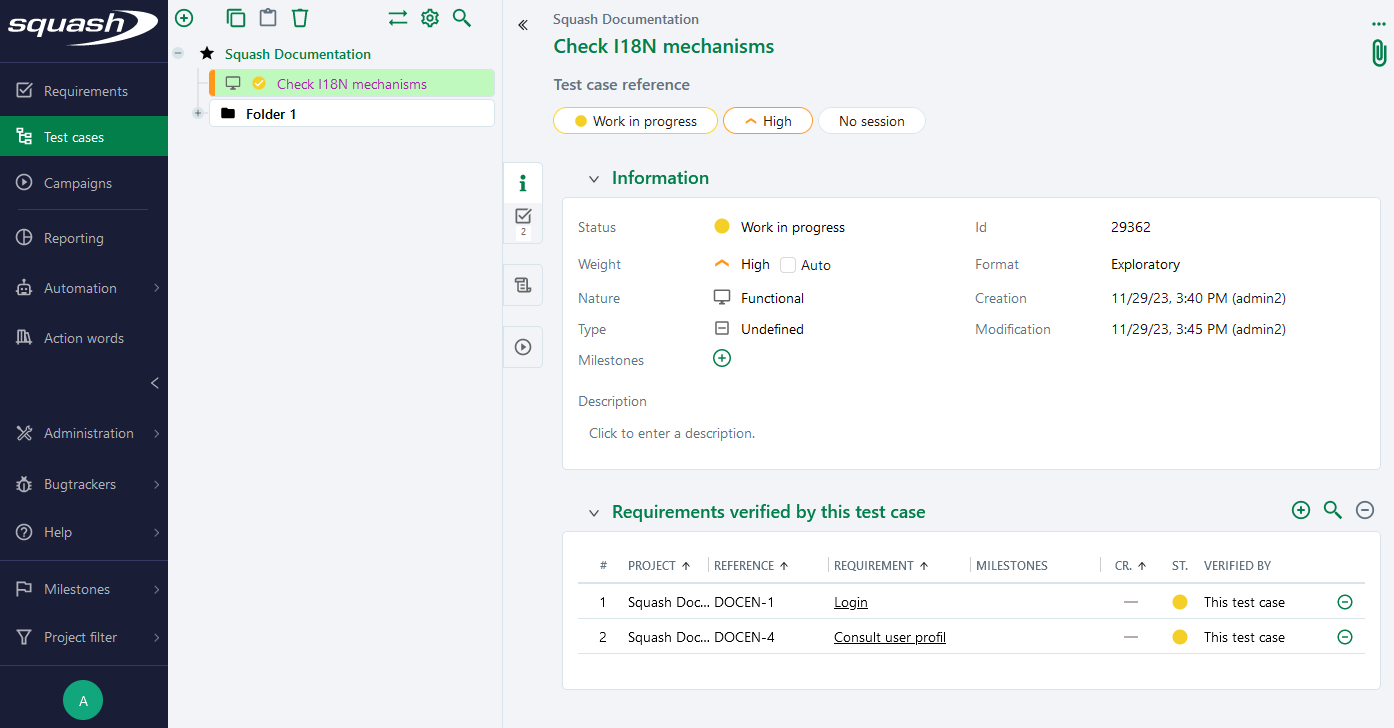
Task: Open the Campaigns workspace
Action: coord(77,183)
